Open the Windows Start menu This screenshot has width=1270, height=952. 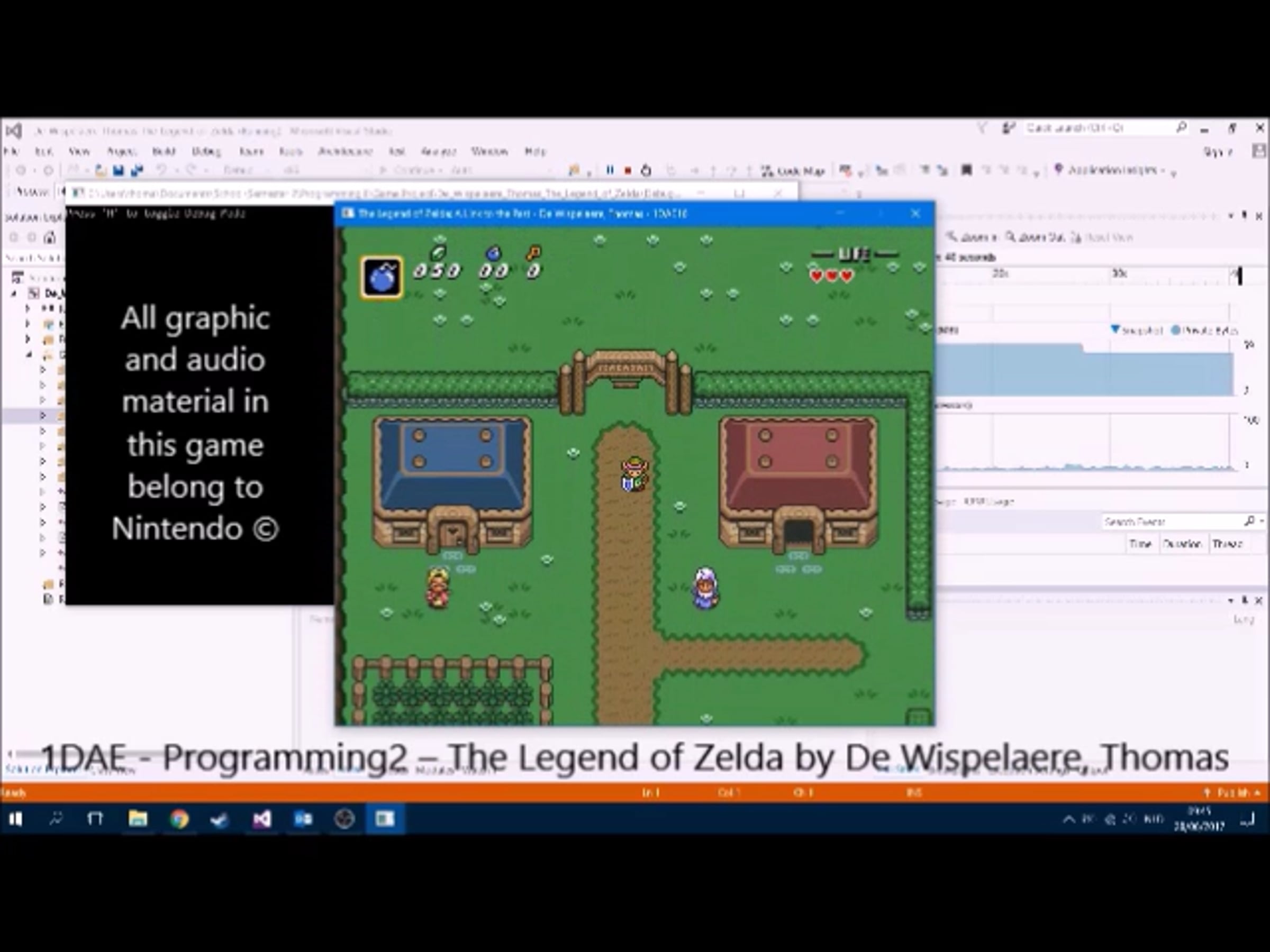pyautogui.click(x=16, y=819)
